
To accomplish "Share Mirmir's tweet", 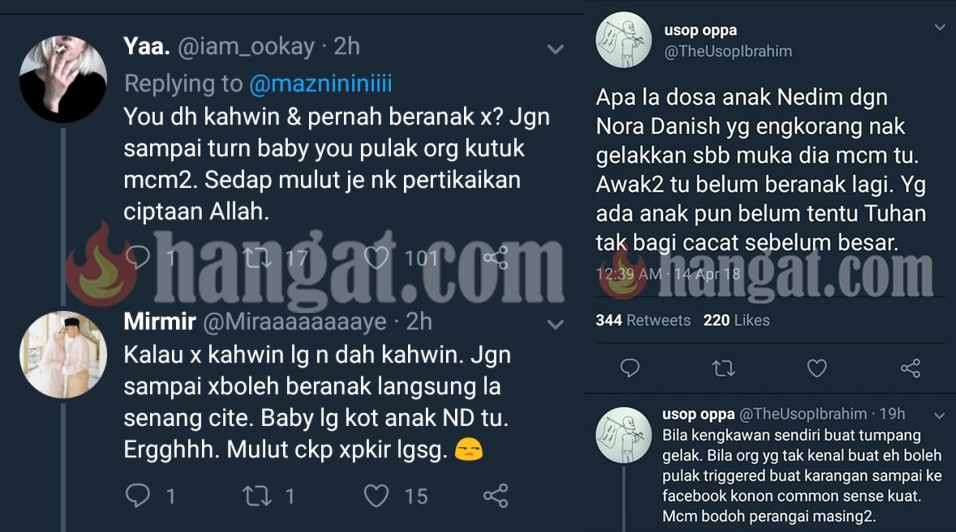I will point(496,496).
